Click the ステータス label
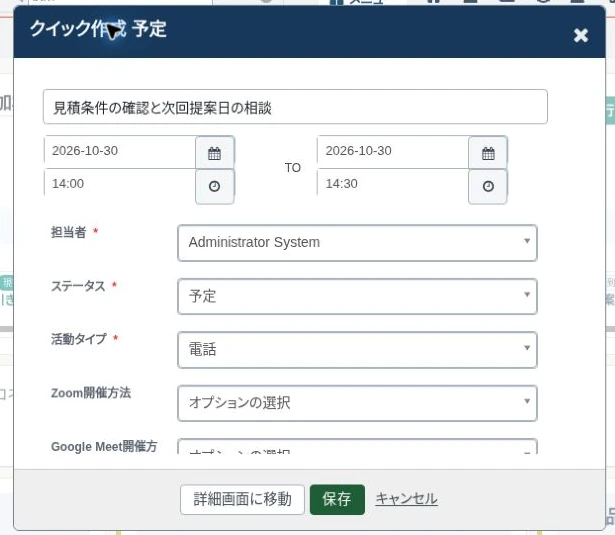This screenshot has height=535, width=615. [78, 286]
